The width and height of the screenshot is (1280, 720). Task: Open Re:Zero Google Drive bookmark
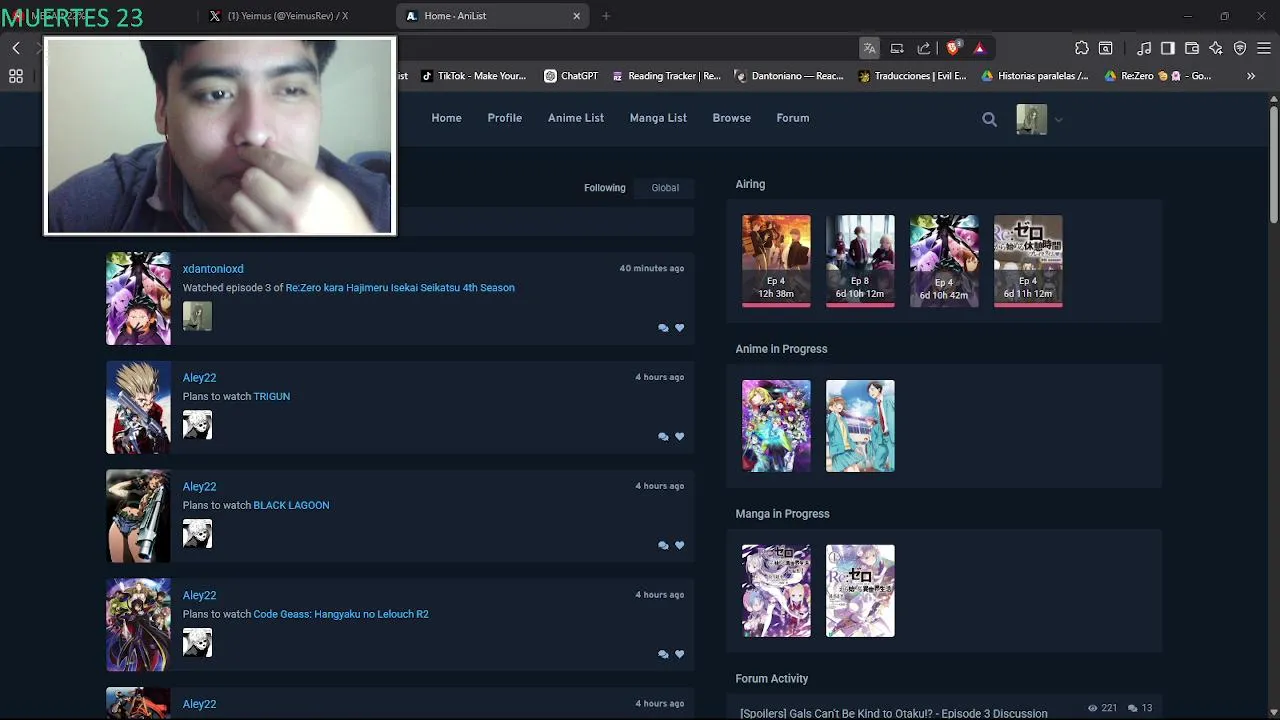1158,76
